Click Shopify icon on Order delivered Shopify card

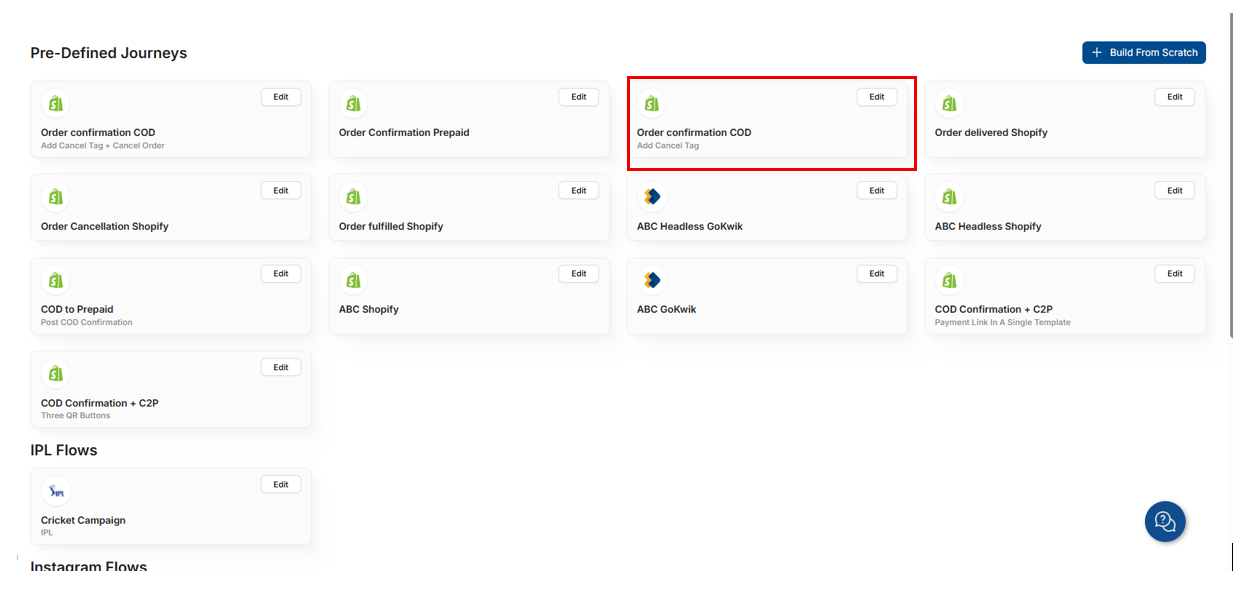949,103
